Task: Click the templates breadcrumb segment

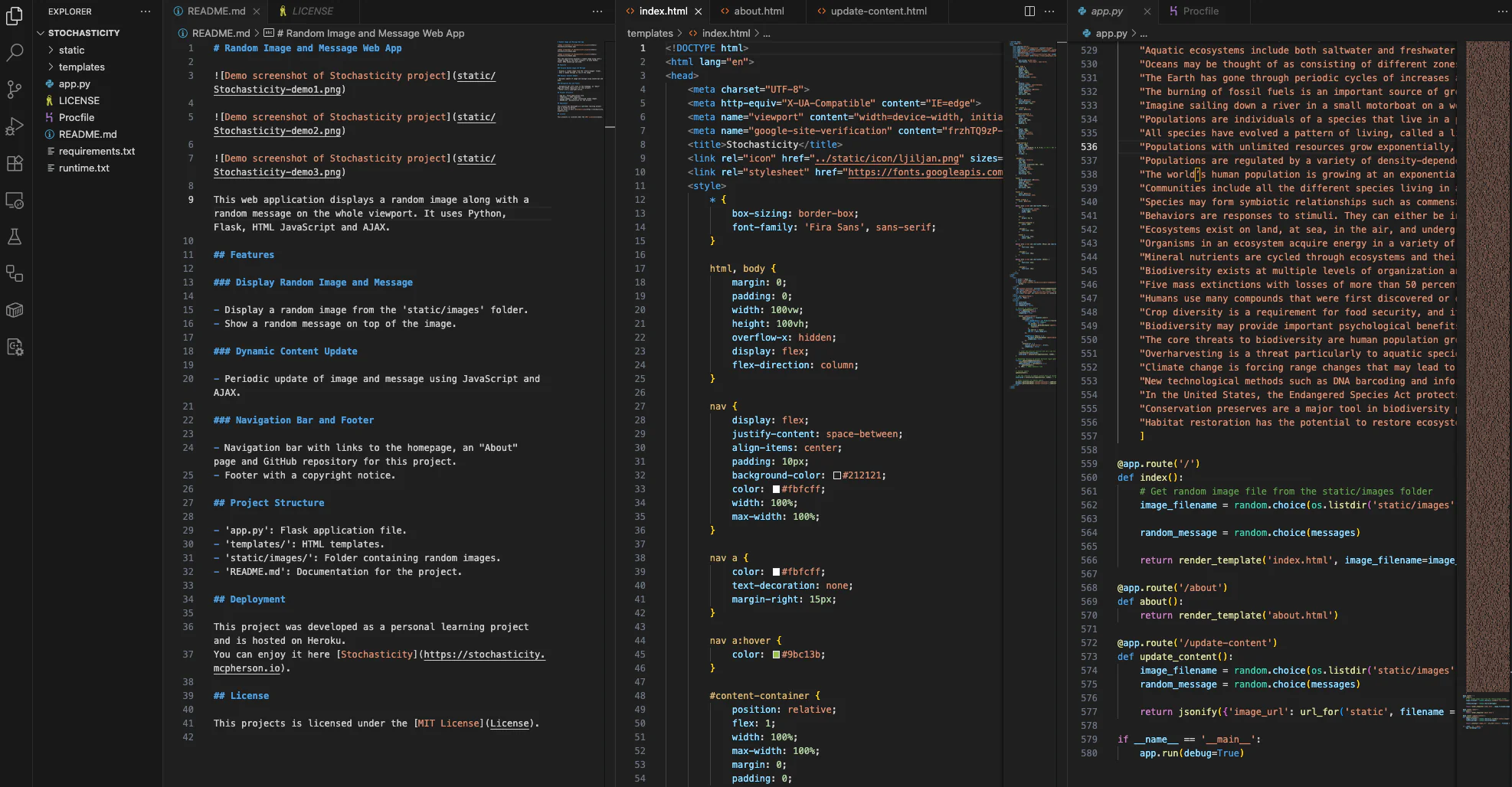Action: point(650,33)
